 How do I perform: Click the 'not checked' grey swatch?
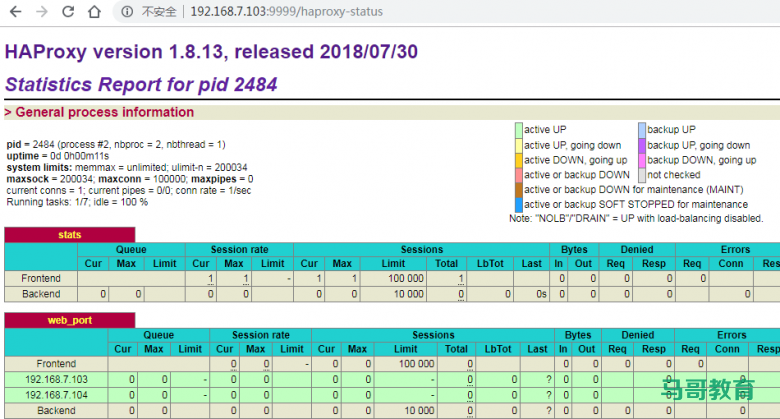[x=642, y=175]
